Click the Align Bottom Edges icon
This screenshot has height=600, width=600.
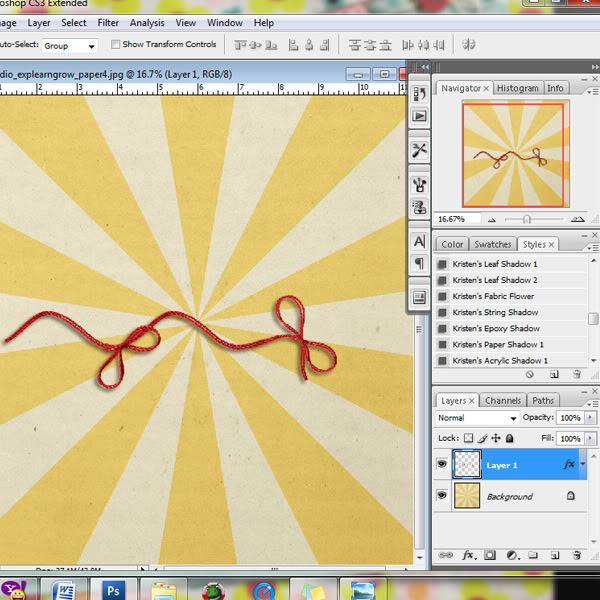271,46
